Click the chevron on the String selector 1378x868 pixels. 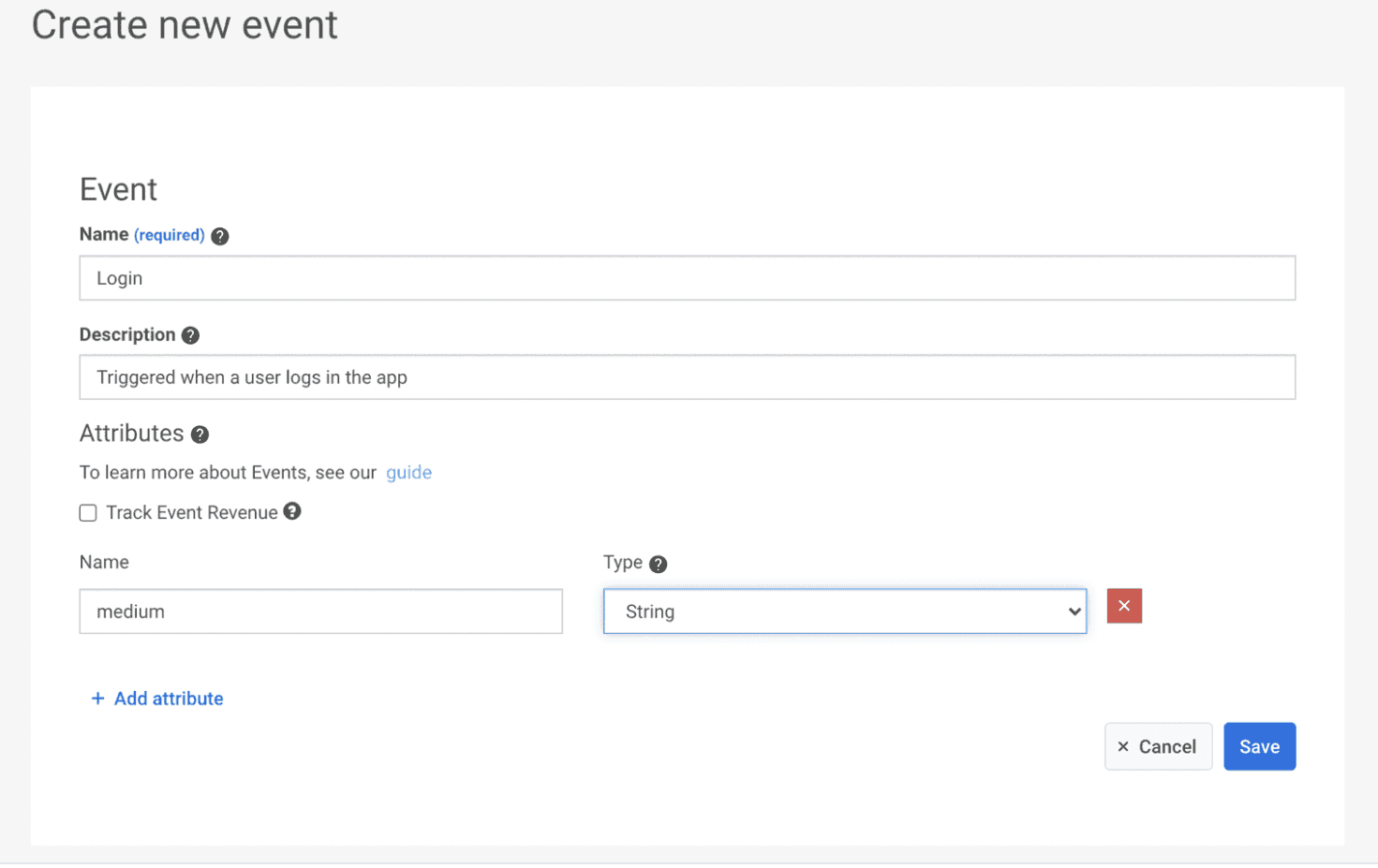click(x=1074, y=611)
